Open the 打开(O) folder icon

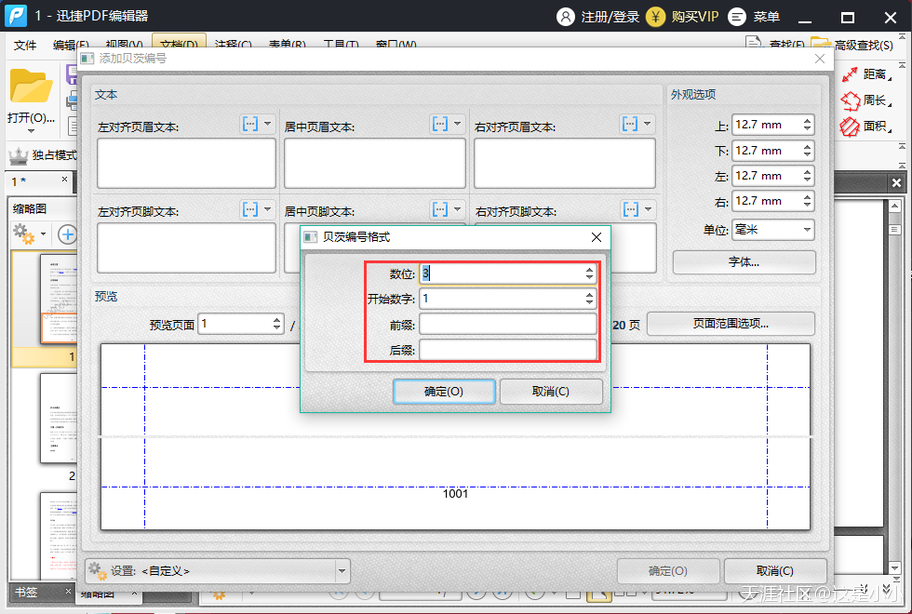[x=30, y=86]
